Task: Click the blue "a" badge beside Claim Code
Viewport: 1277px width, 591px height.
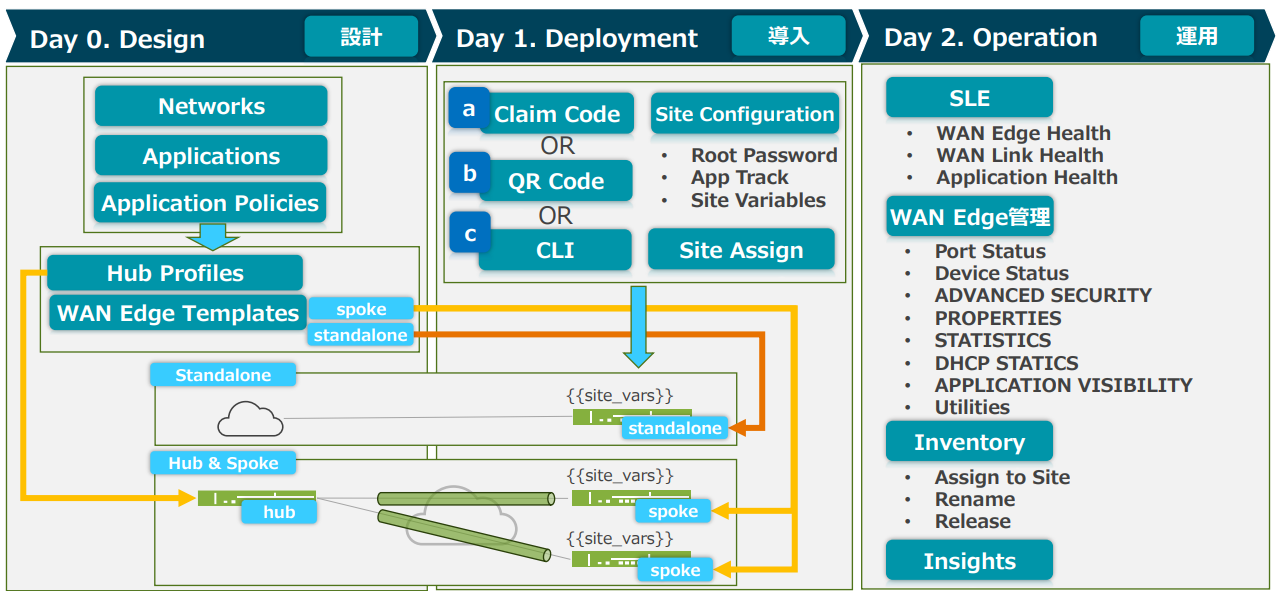Action: click(x=469, y=108)
